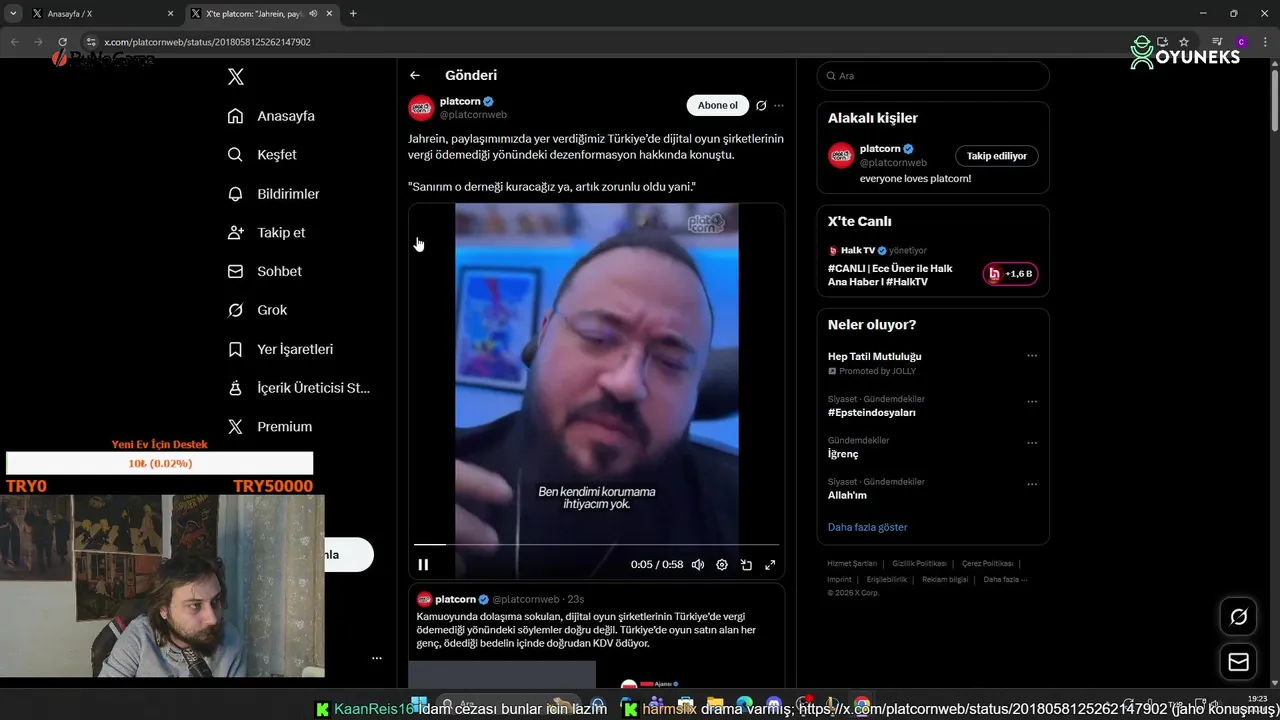Pause the playing video
Viewport: 1280px width, 720px height.
423,565
